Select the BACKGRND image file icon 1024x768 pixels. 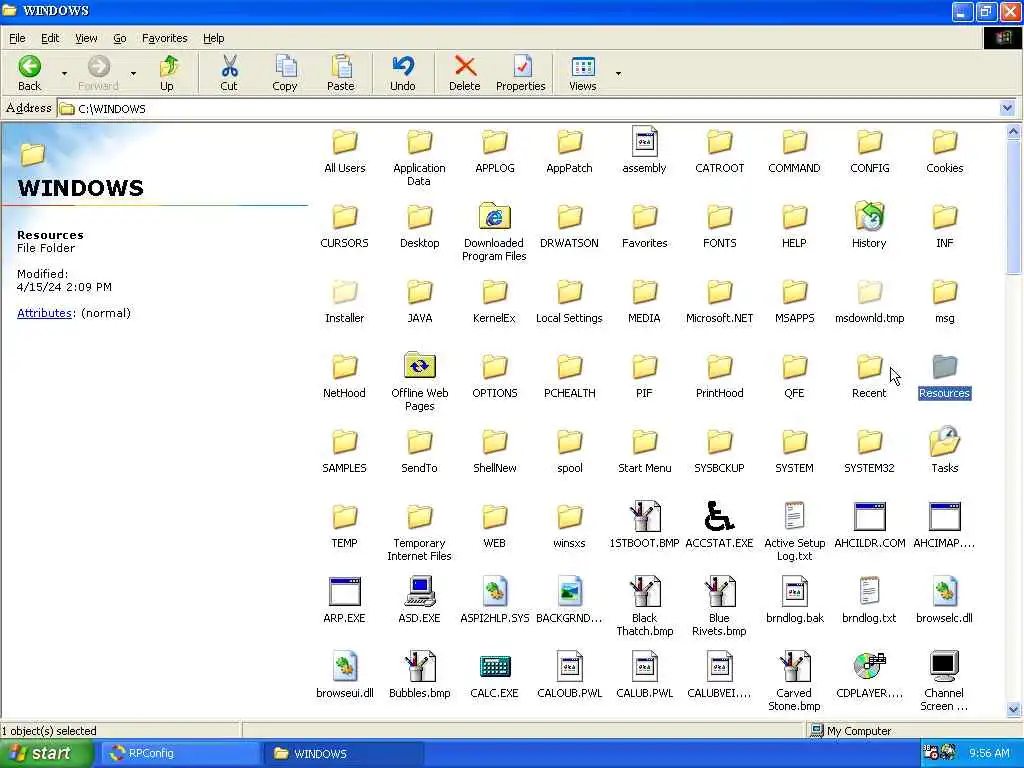coord(569,591)
